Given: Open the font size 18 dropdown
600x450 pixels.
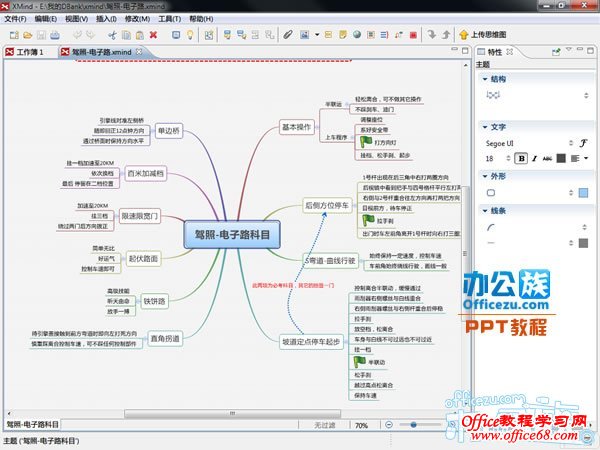Looking at the screenshot, I should coord(508,158).
